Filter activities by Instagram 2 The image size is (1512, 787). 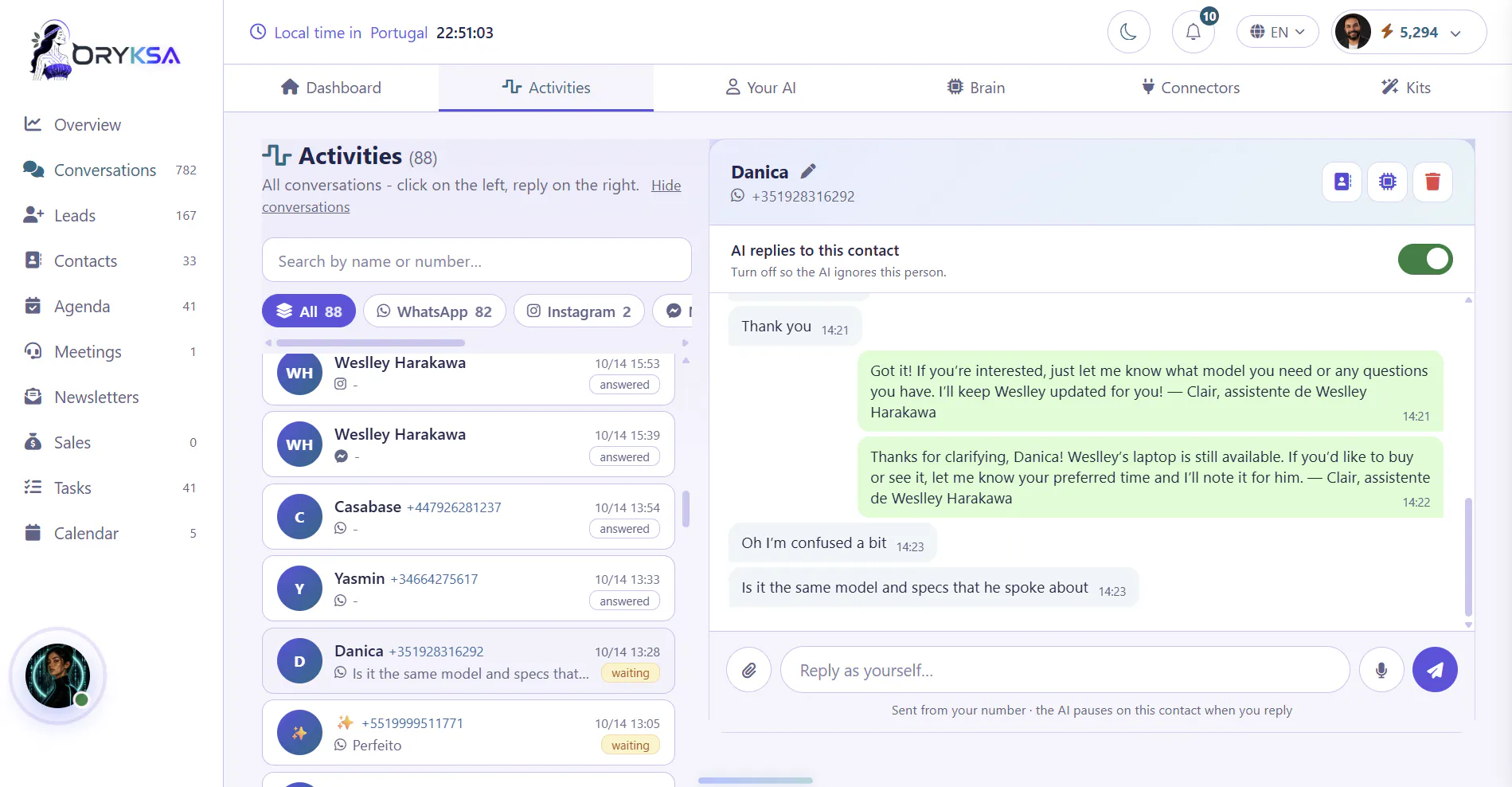click(x=579, y=311)
